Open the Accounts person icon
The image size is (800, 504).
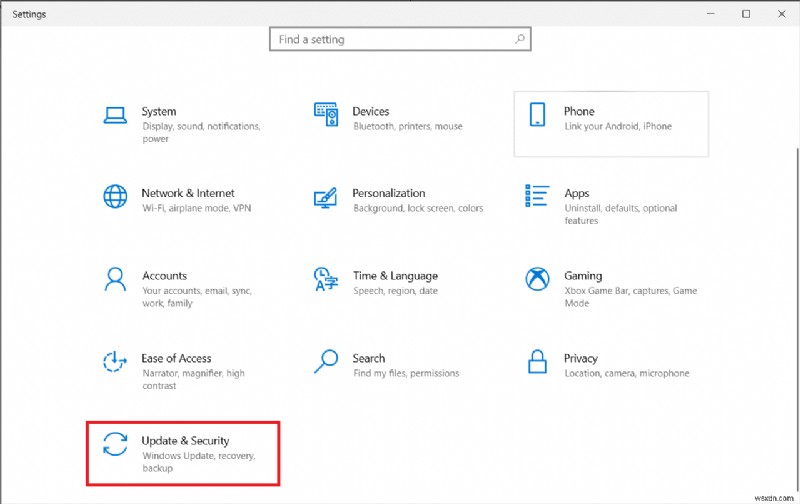(x=115, y=278)
